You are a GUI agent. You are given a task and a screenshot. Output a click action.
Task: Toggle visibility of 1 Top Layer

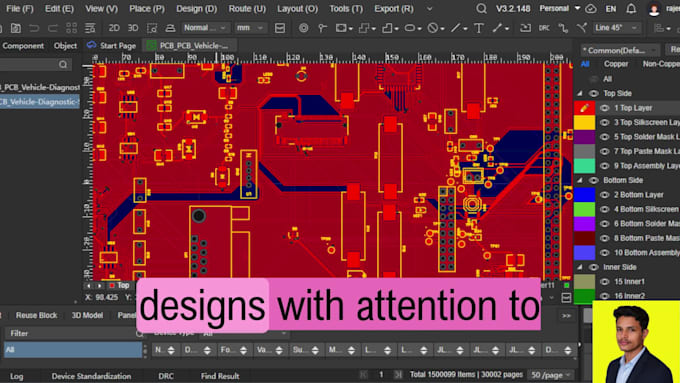pos(605,108)
